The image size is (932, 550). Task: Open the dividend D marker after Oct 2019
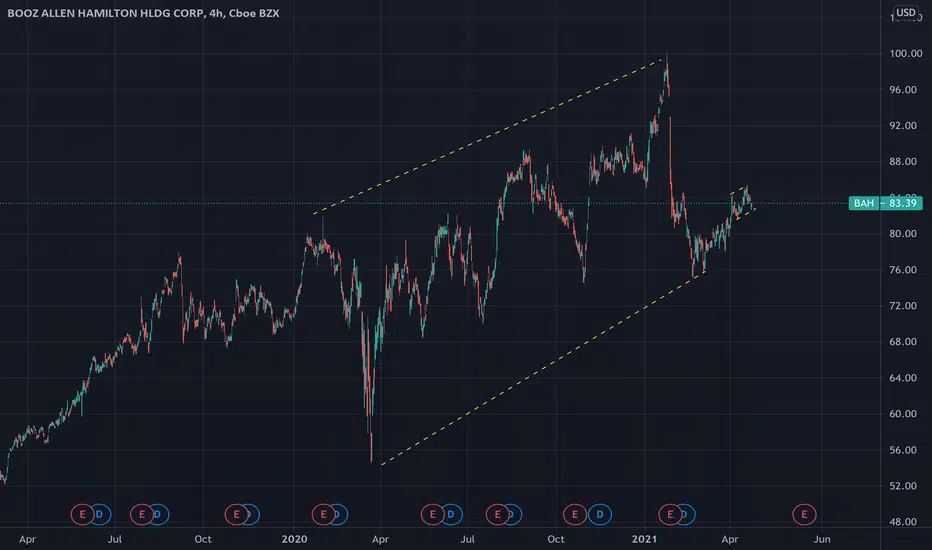click(250, 514)
